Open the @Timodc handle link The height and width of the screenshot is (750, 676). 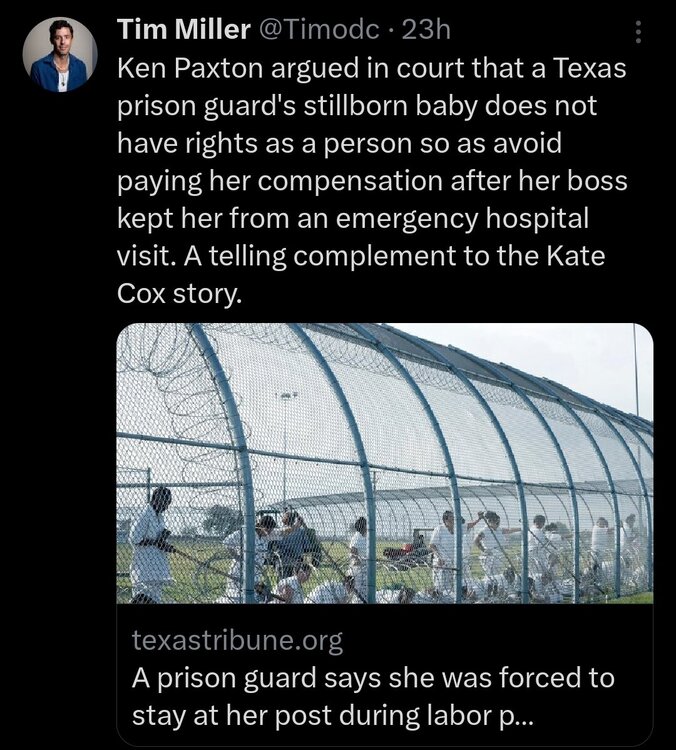[x=319, y=30]
